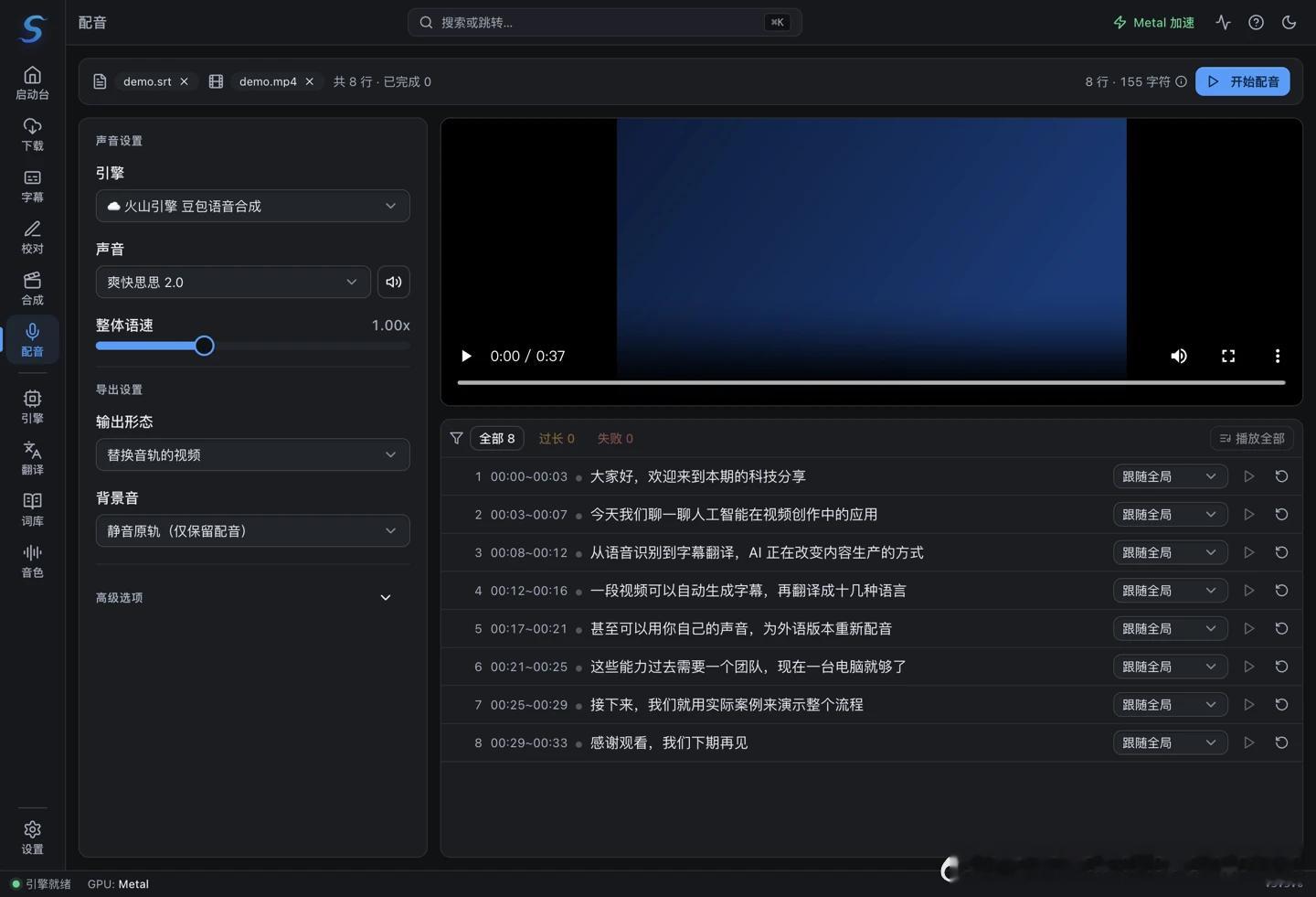Open 设置 settings at sidebar bottom

point(32,837)
